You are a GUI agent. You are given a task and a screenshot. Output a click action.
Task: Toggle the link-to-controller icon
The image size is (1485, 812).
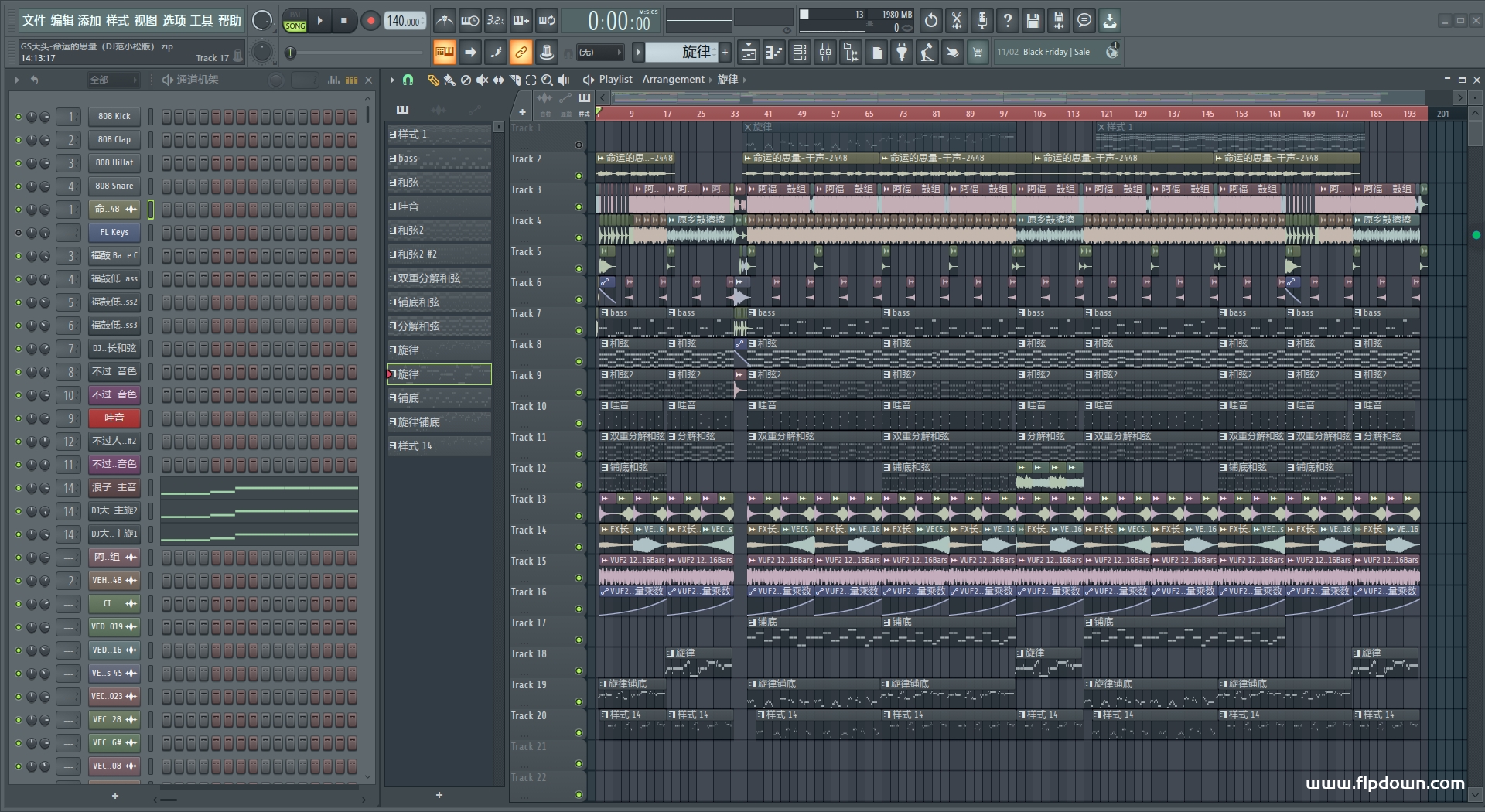(521, 53)
